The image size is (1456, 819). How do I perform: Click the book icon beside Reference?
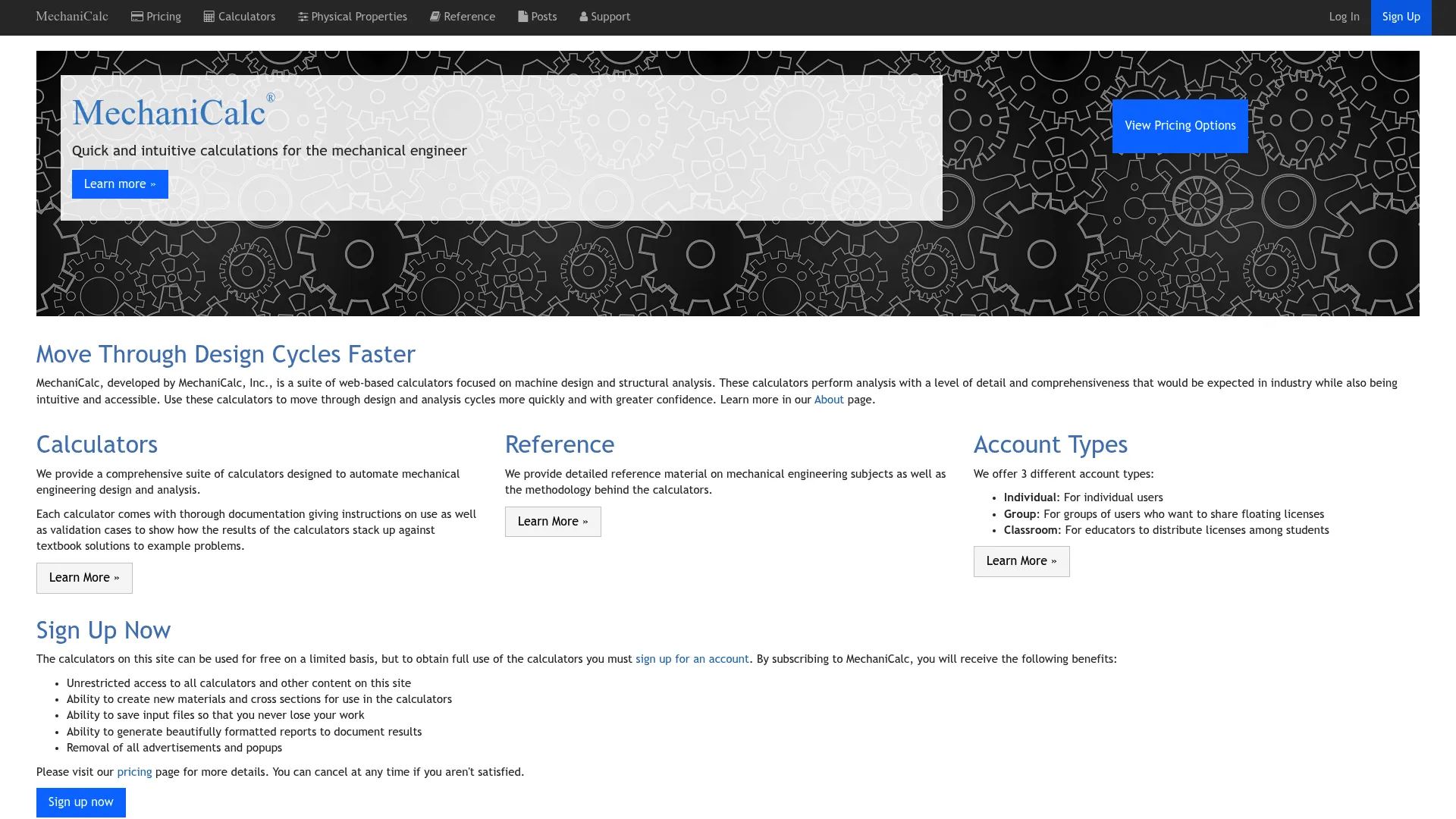(435, 17)
